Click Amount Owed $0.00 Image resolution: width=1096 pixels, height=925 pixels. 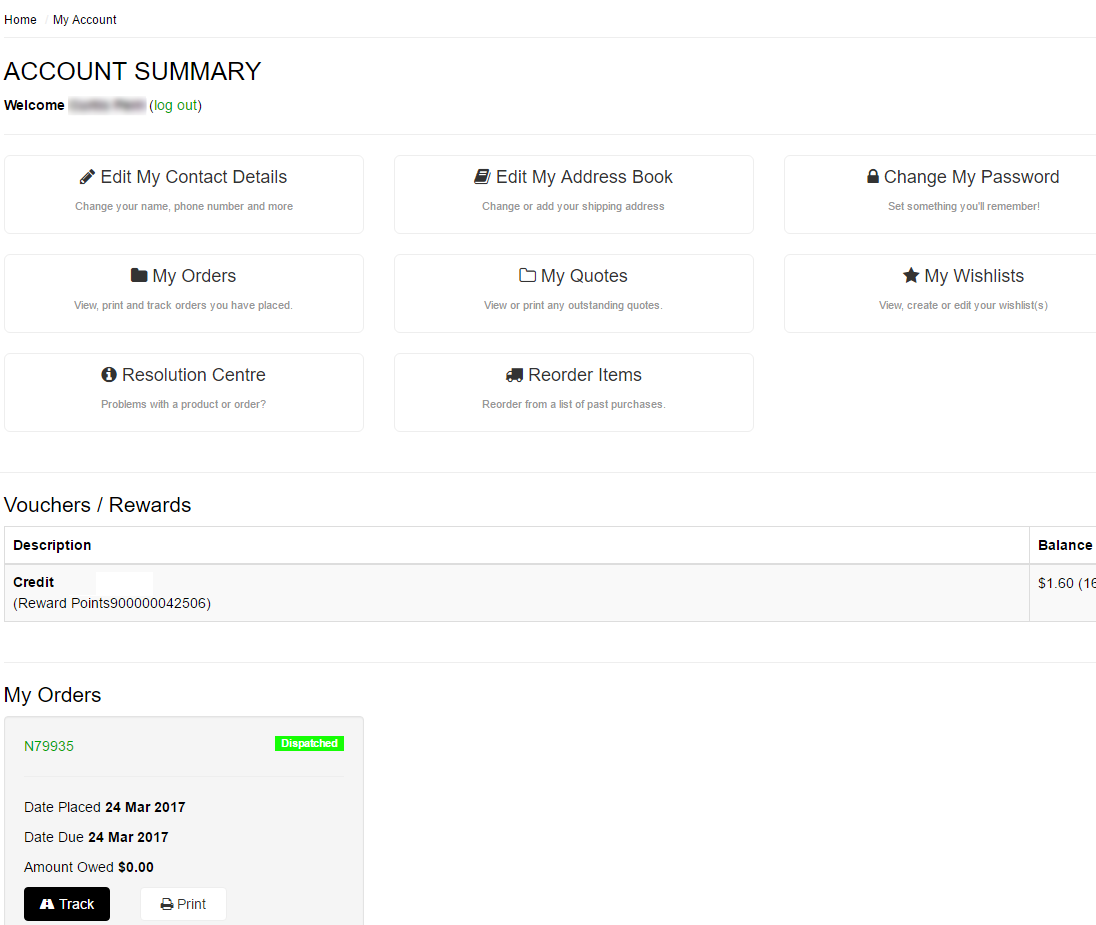pyautogui.click(x=89, y=868)
